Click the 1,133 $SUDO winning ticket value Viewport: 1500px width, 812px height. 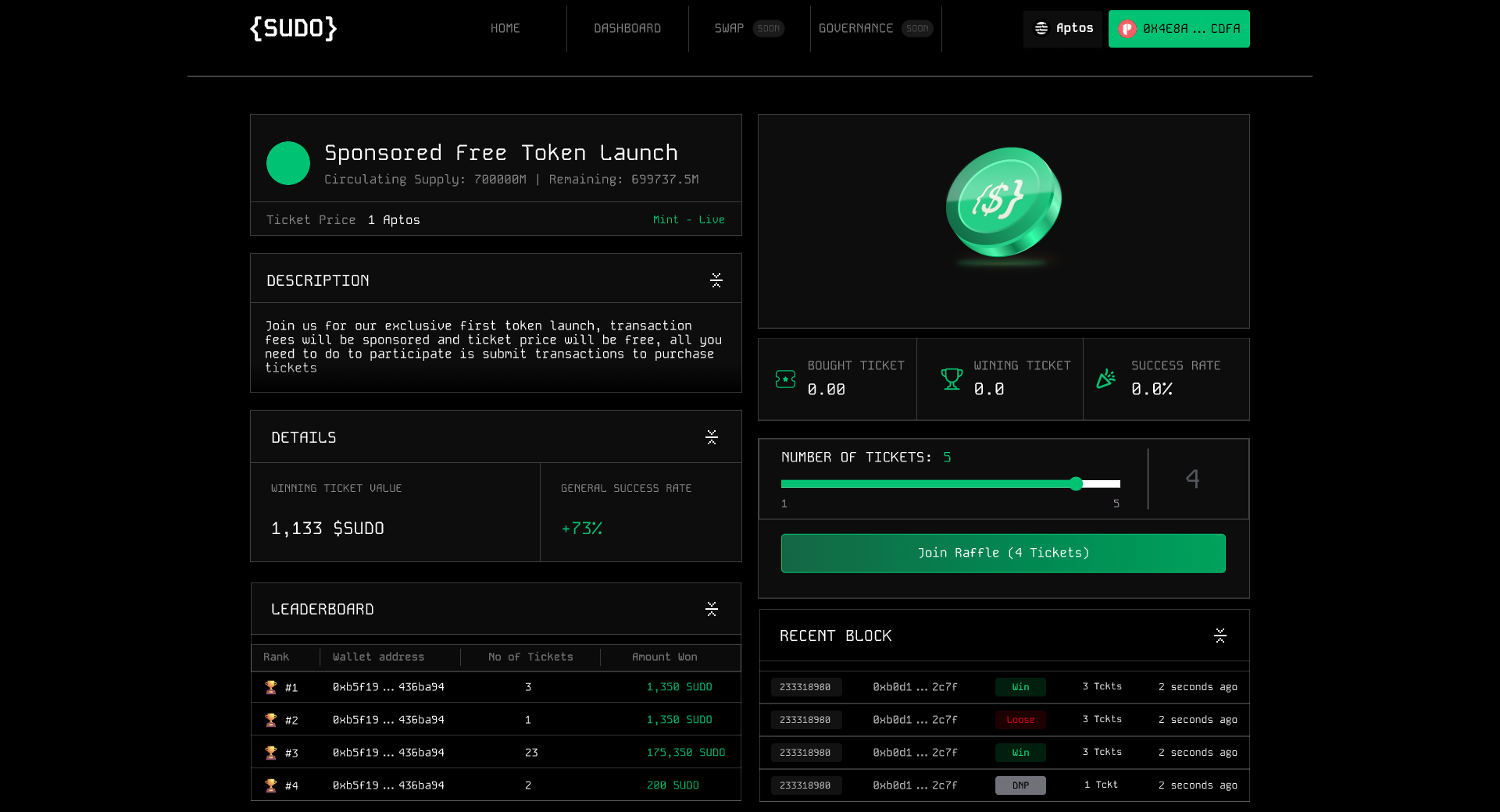[327, 529]
